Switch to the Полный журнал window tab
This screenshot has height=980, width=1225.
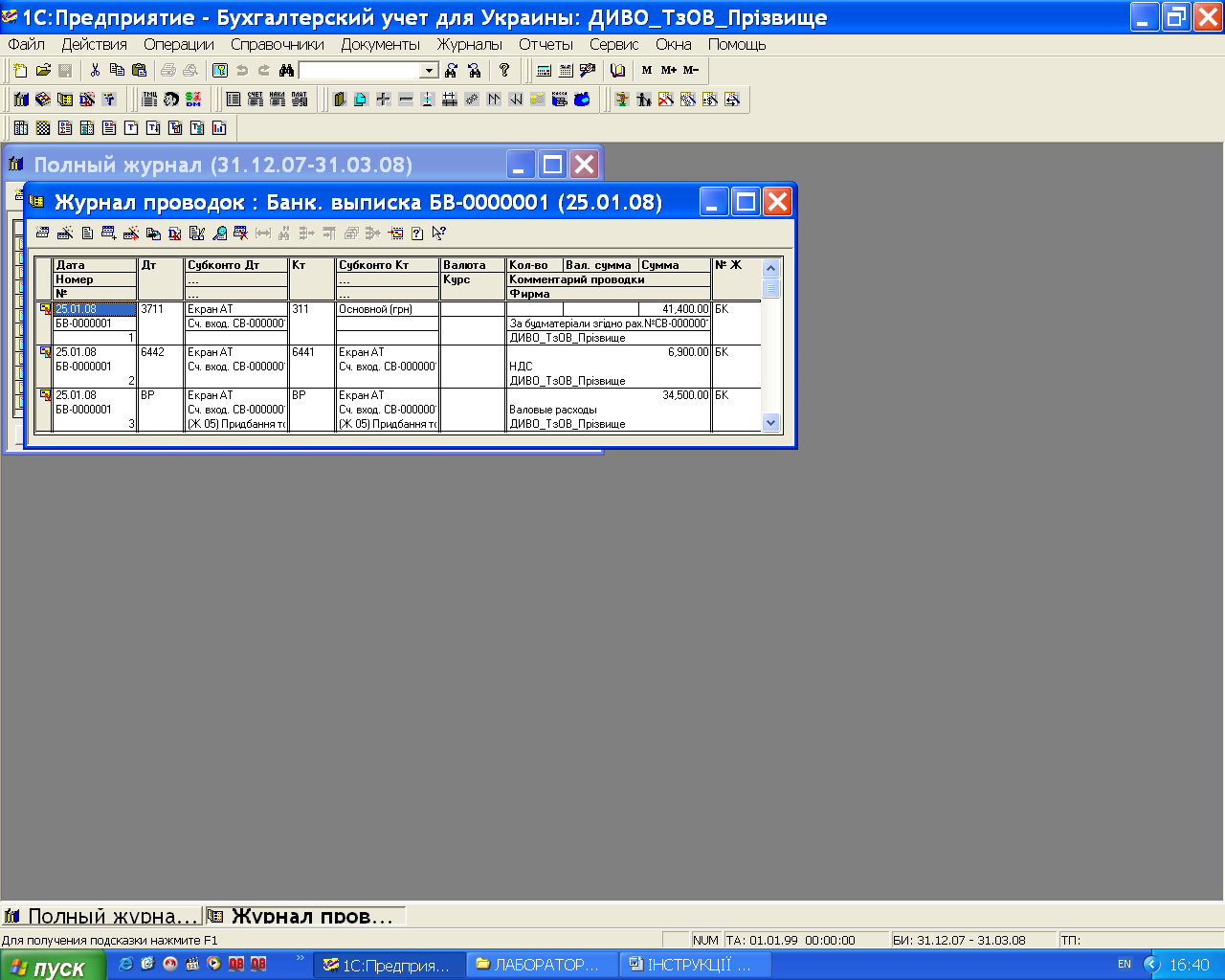[x=101, y=916]
